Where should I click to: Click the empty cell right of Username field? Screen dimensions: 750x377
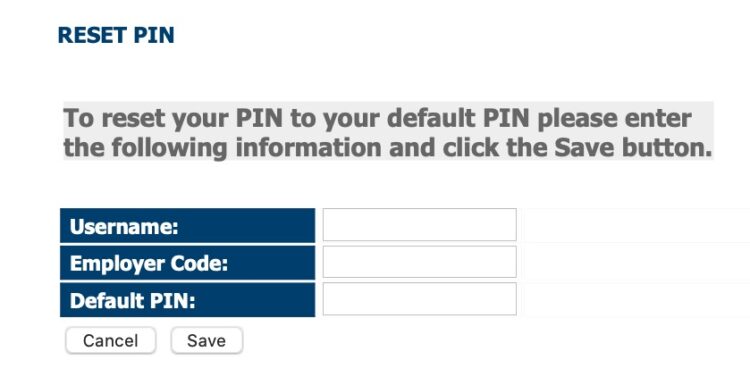tap(637, 225)
